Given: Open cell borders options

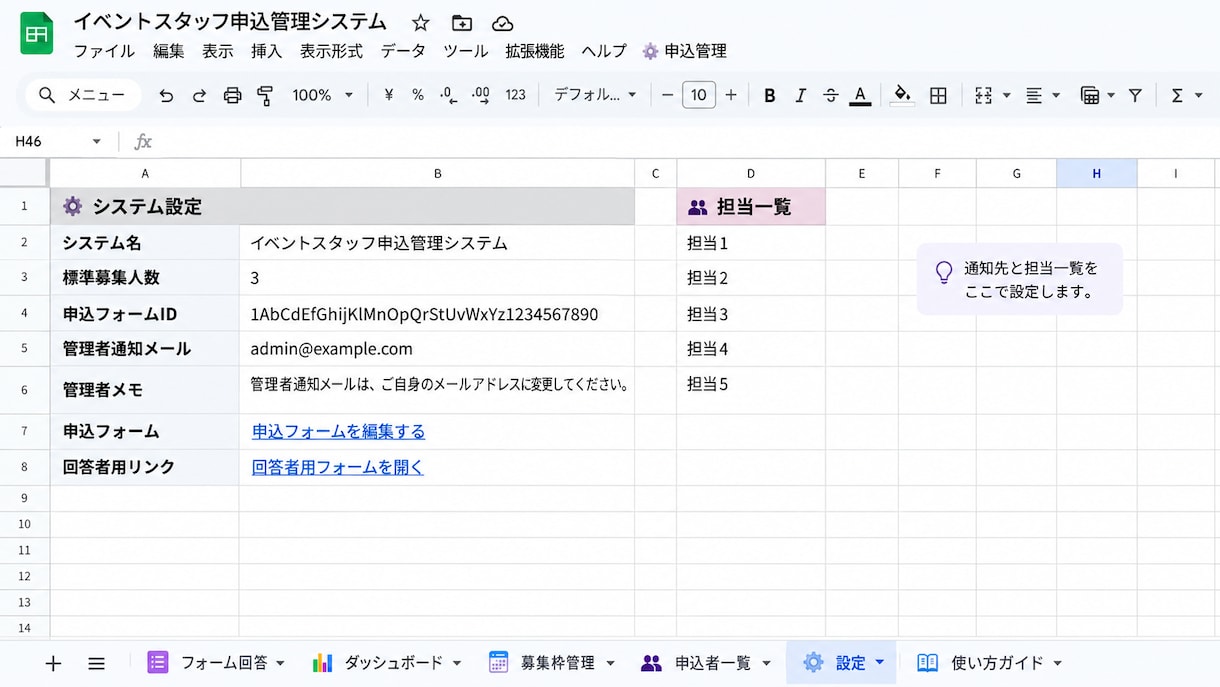Looking at the screenshot, I should (x=938, y=95).
